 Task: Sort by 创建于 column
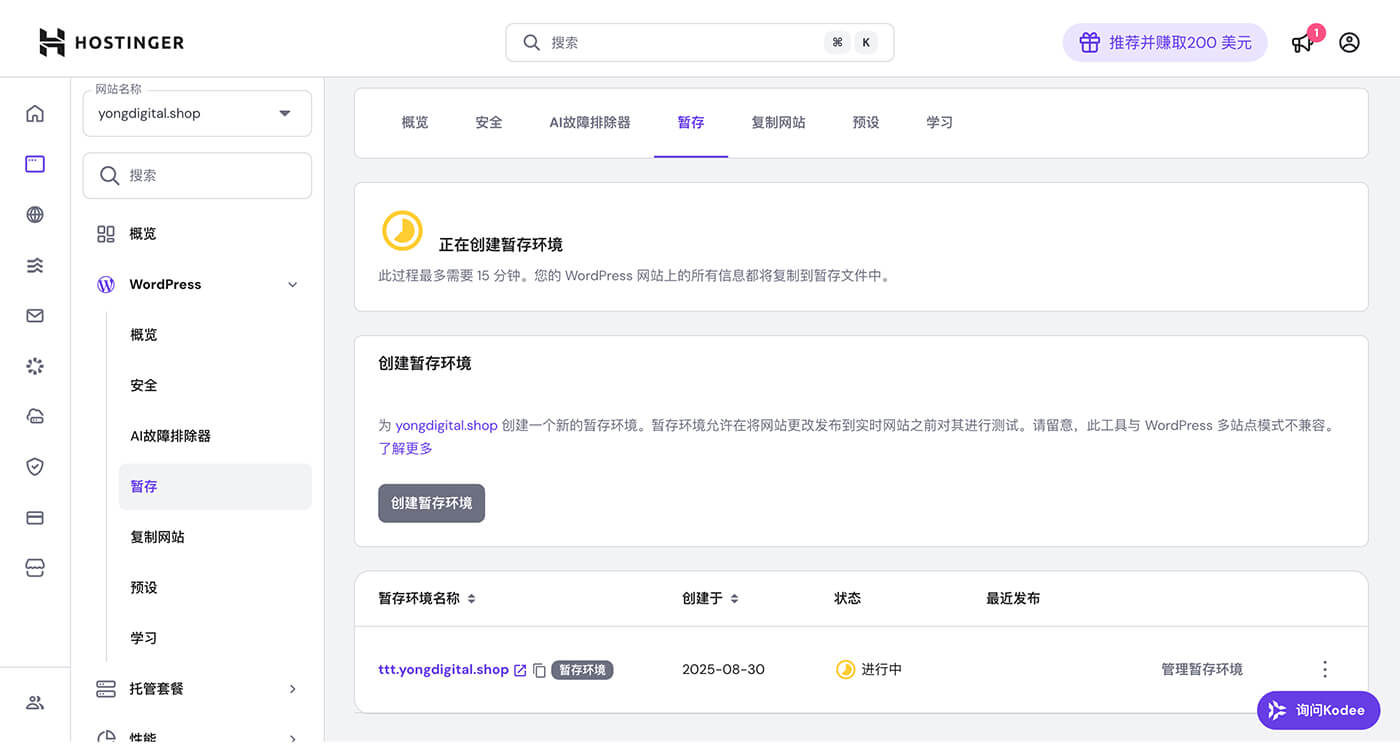point(711,598)
